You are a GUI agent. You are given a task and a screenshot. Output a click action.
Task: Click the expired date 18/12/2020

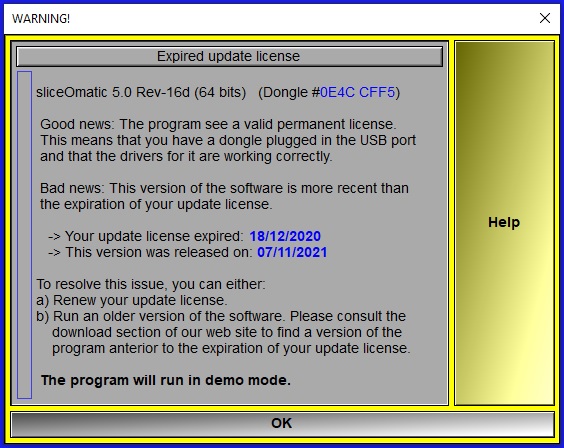[x=285, y=236]
